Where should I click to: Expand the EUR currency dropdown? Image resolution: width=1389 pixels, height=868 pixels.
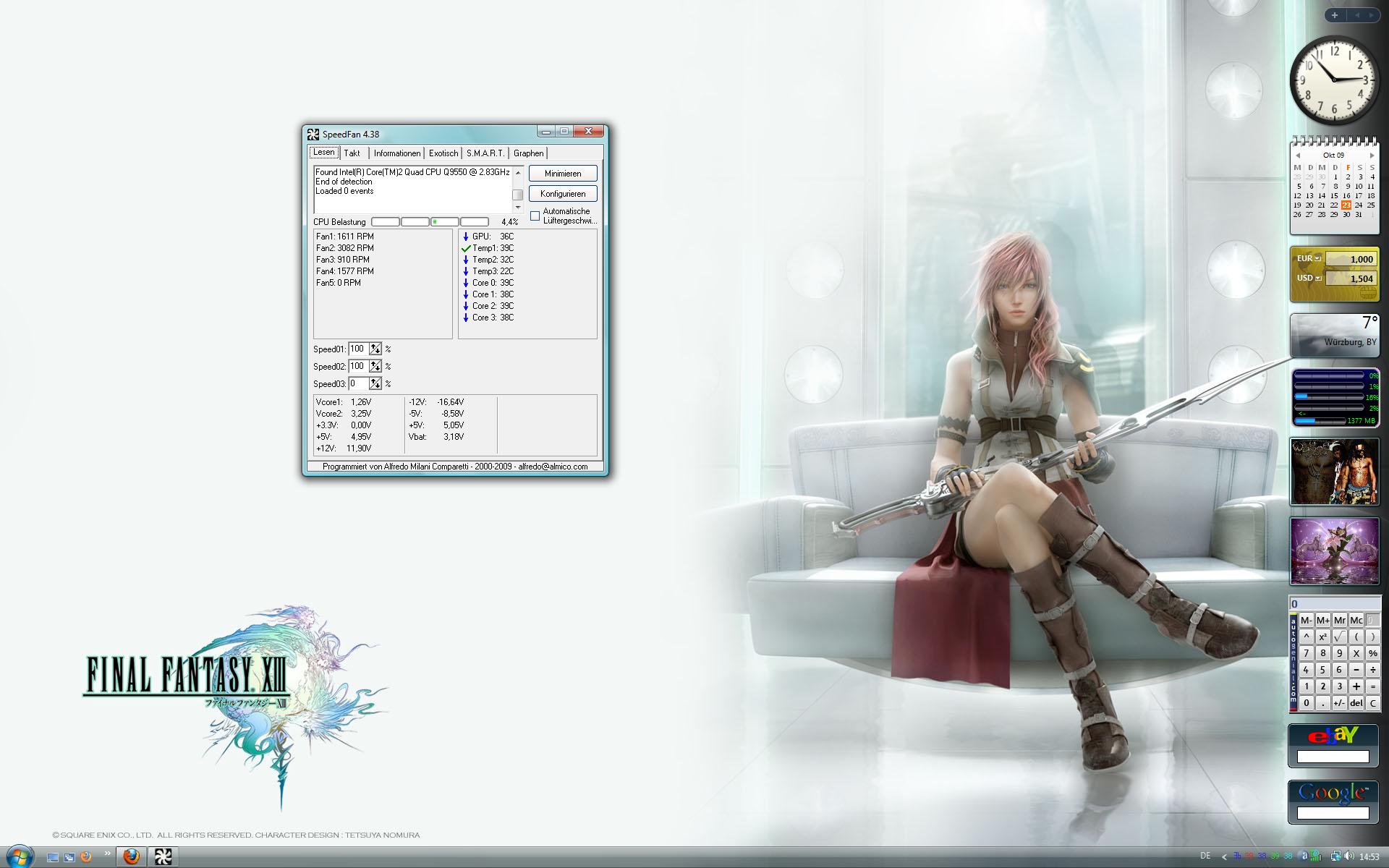[x=1318, y=258]
